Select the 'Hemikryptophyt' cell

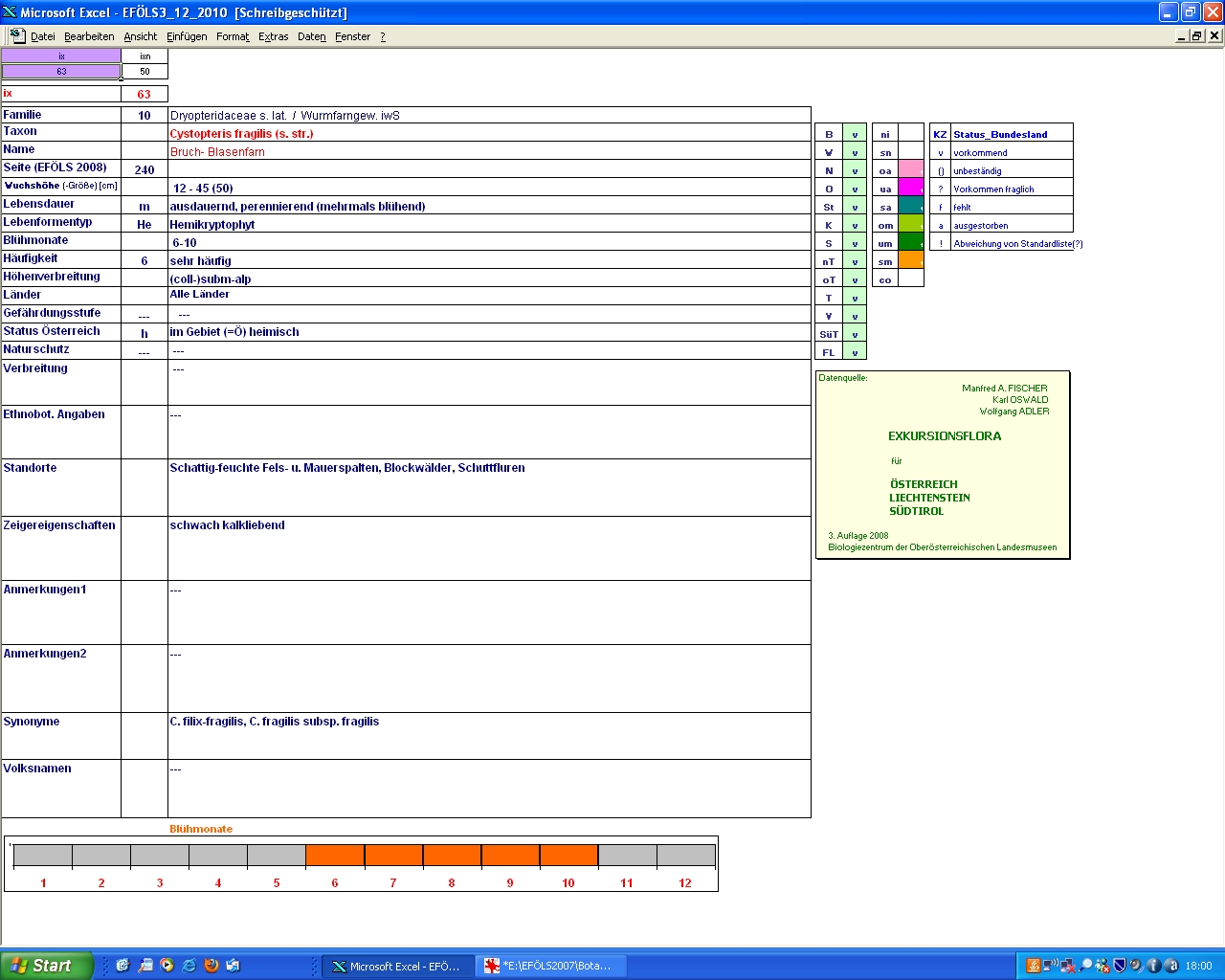tap(489, 225)
